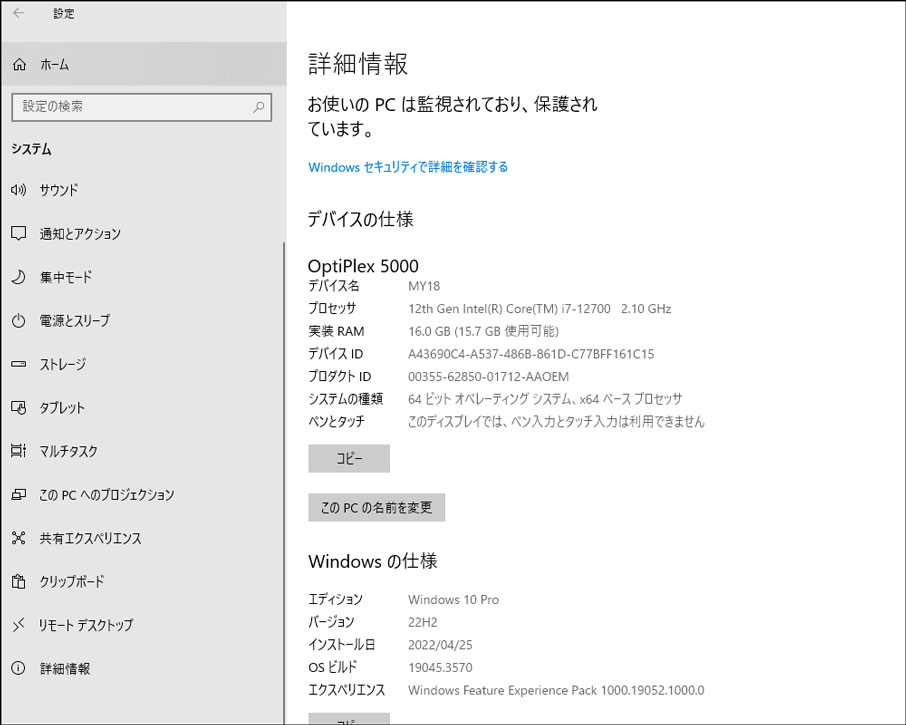The width and height of the screenshot is (906, 725).
Task: Click the projection icon for この PC へのプロジェクション
Action: [18, 495]
